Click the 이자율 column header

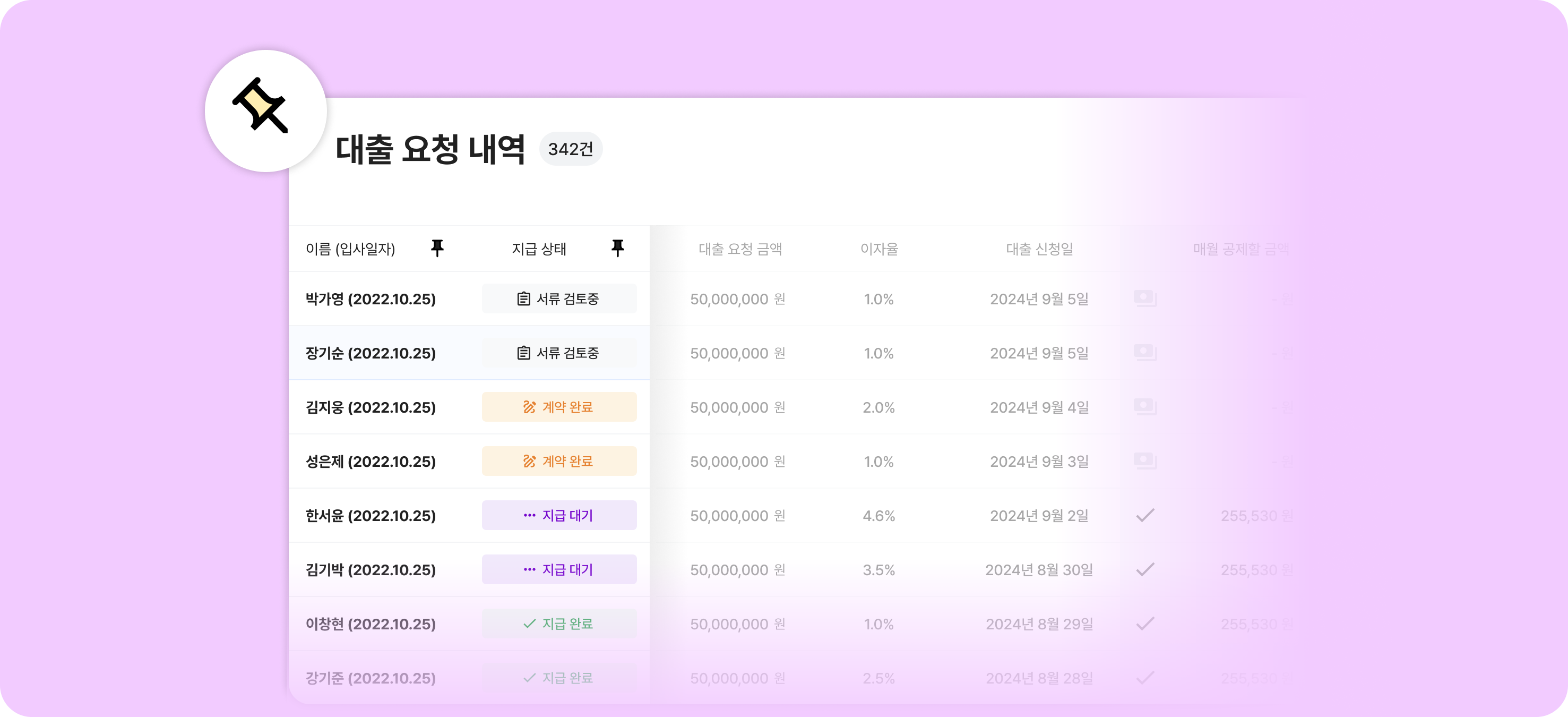[x=878, y=249]
